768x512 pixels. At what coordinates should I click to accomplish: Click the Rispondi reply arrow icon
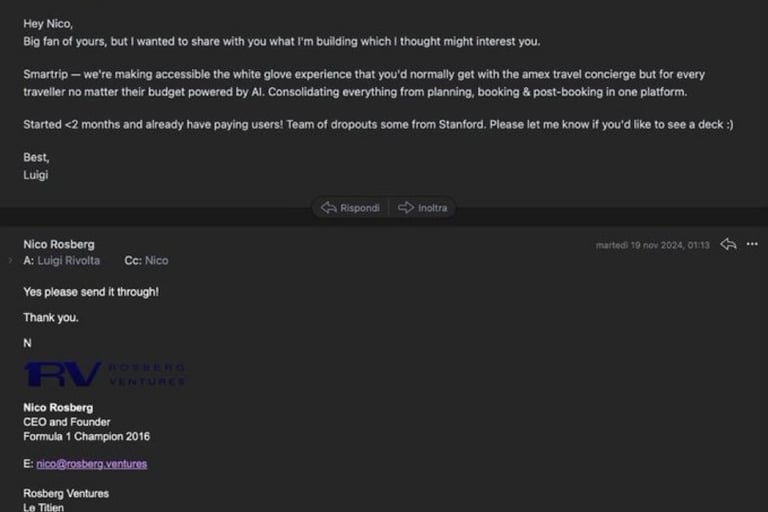tap(329, 208)
